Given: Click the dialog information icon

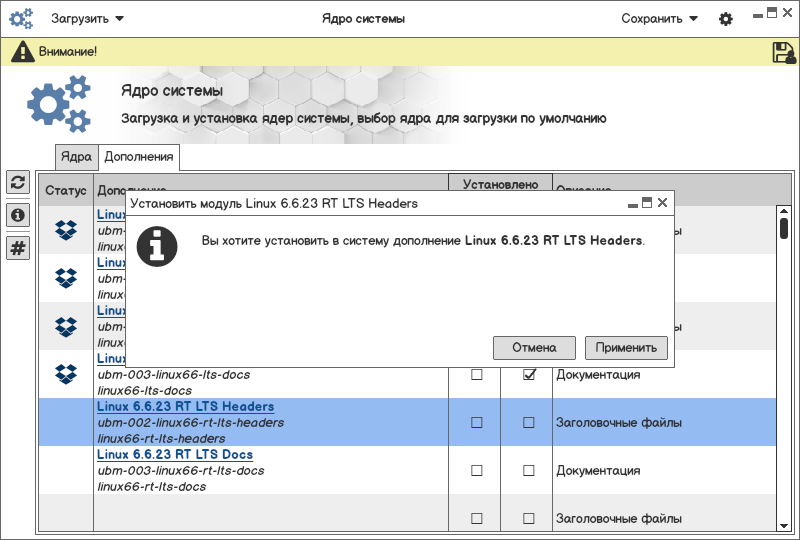Looking at the screenshot, I should click(x=157, y=247).
